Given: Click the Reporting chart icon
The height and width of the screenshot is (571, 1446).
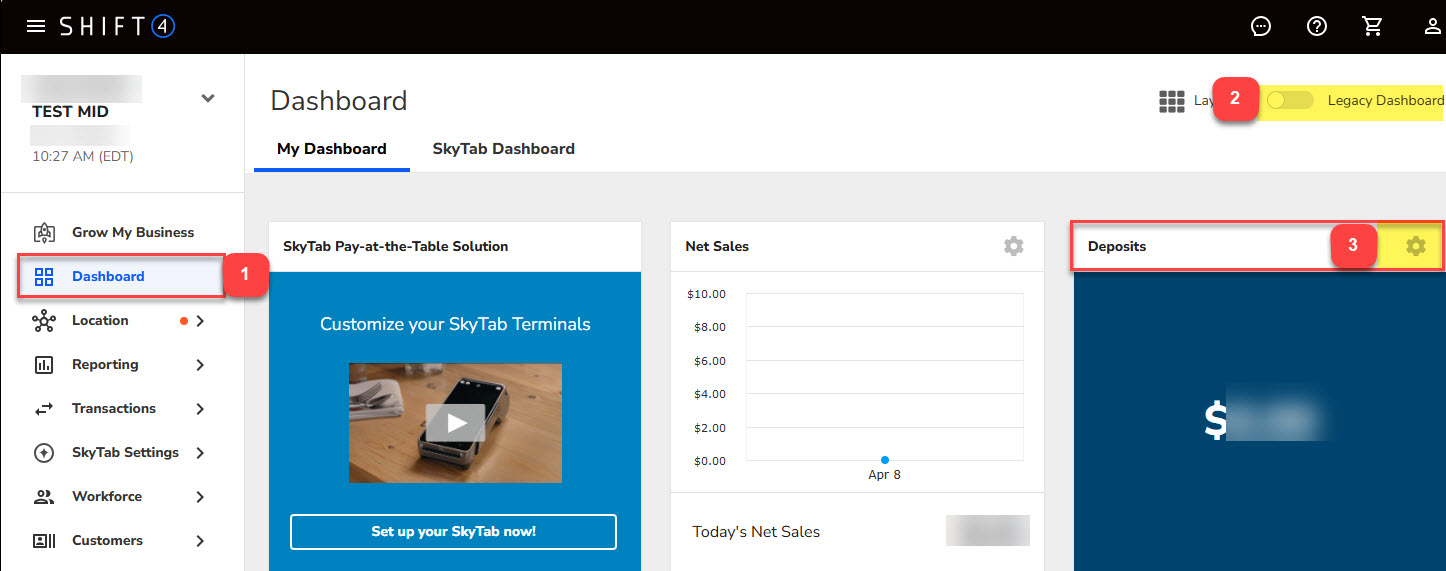Looking at the screenshot, I should 44,364.
